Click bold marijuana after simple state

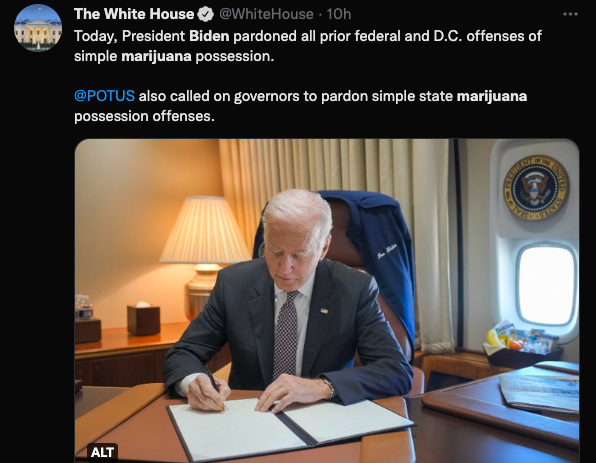pyautogui.click(x=491, y=96)
